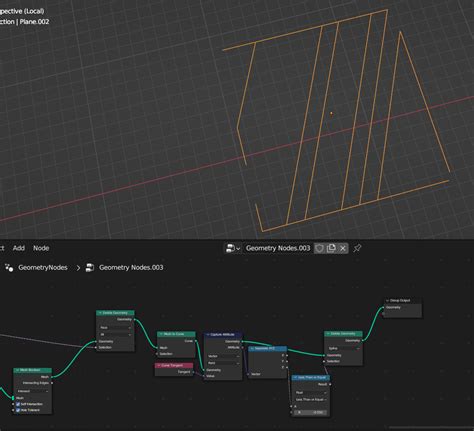Viewport: 474px width, 431px height.
Task: Select the Mesh to Curve node header
Action: tap(176, 334)
